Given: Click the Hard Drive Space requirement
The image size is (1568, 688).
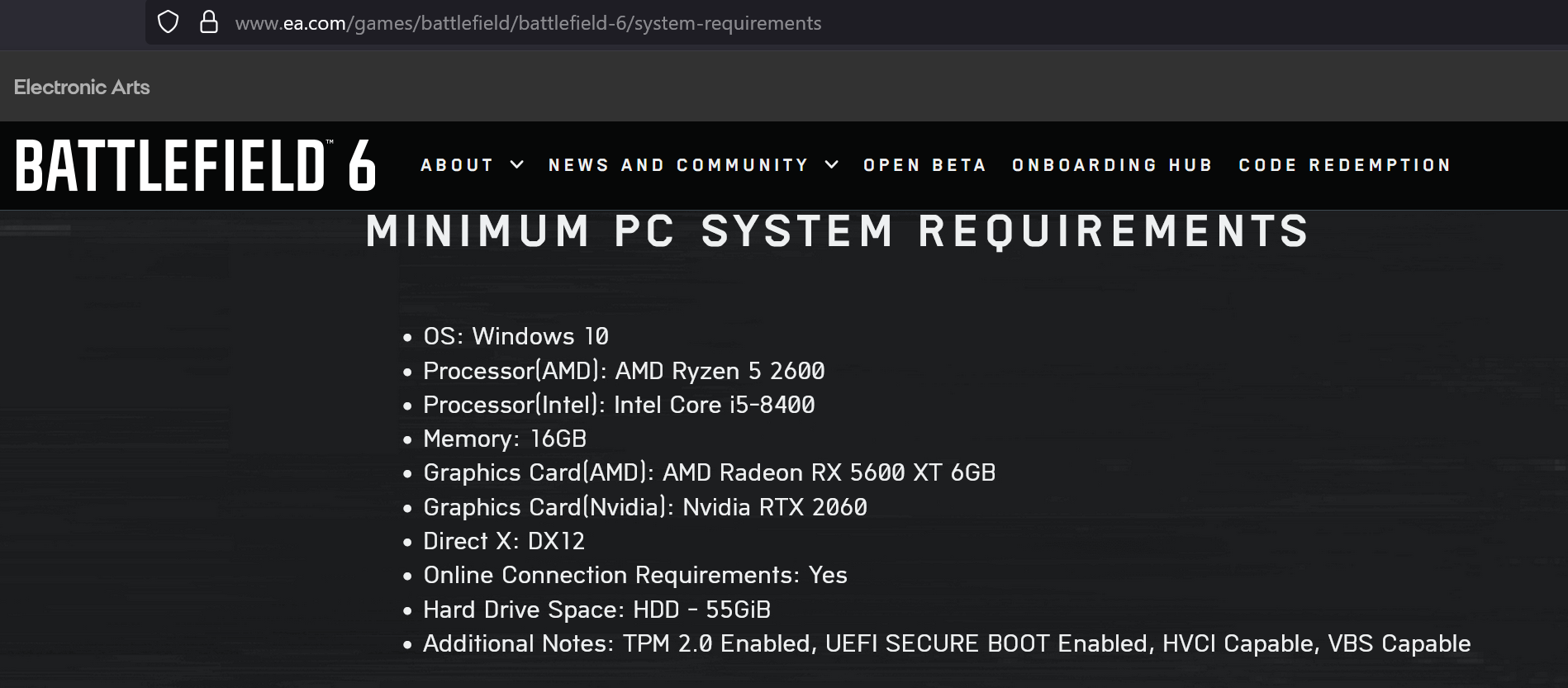Looking at the screenshot, I should coord(596,610).
